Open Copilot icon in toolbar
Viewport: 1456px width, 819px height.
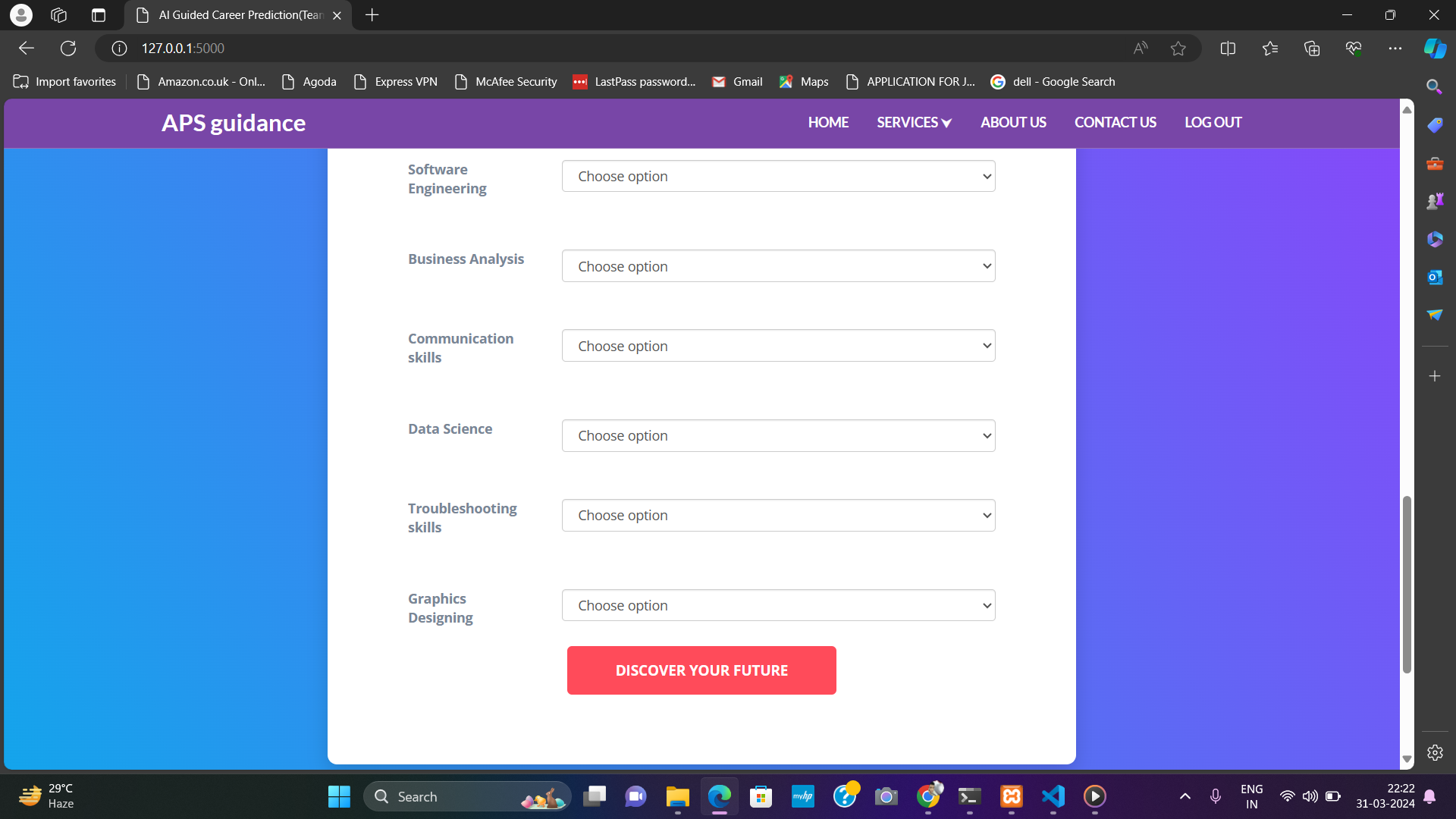1434,49
